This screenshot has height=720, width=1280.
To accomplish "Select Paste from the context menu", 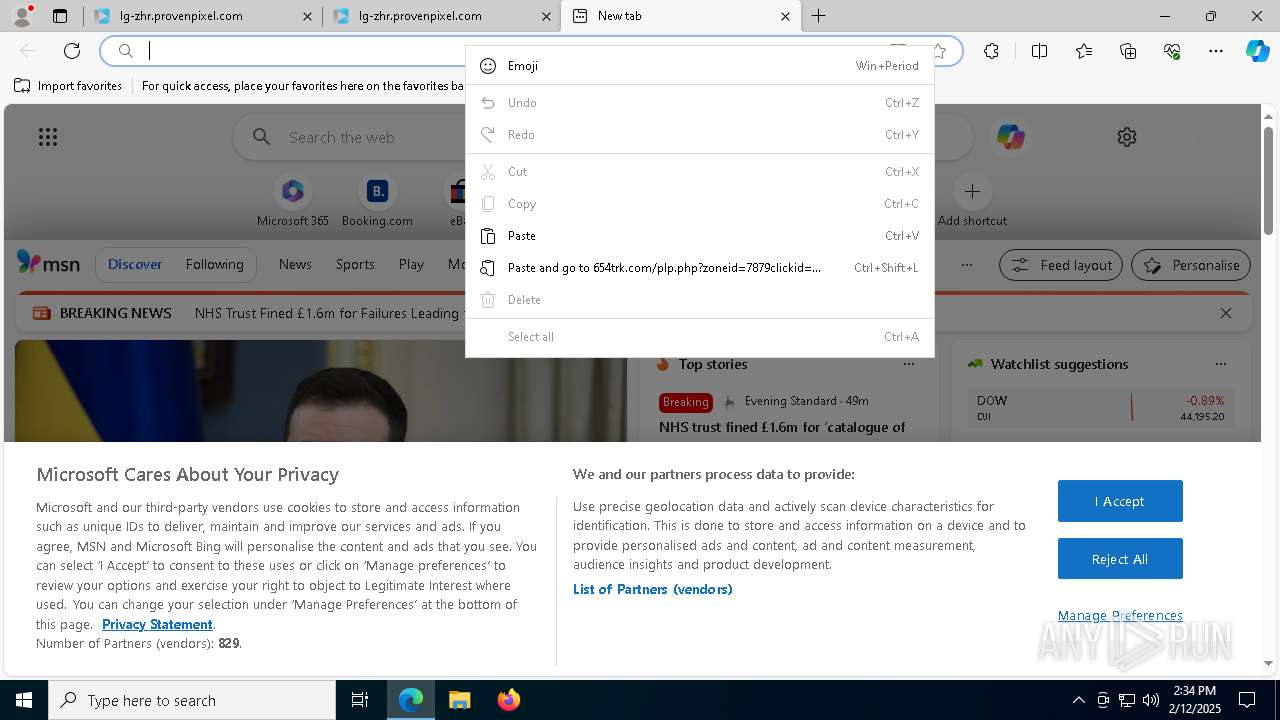I will [699, 236].
